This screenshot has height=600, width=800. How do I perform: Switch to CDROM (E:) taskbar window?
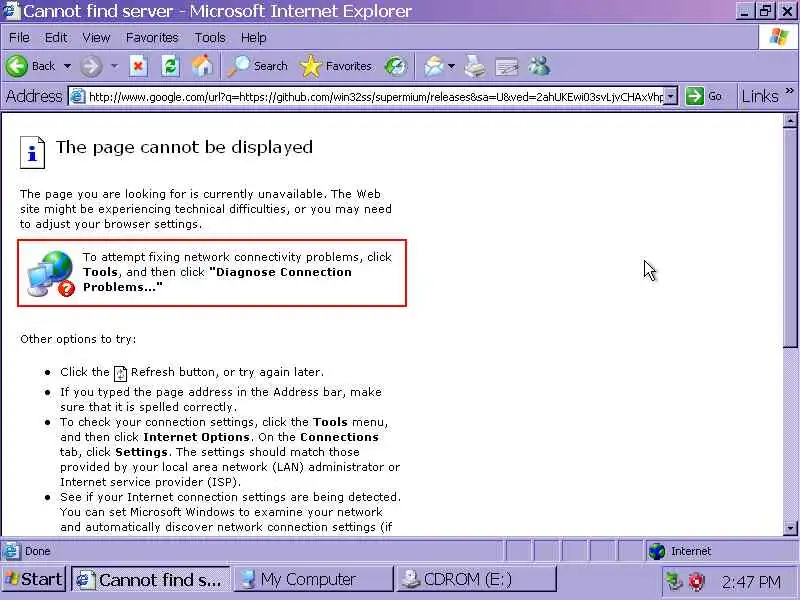[x=476, y=579]
